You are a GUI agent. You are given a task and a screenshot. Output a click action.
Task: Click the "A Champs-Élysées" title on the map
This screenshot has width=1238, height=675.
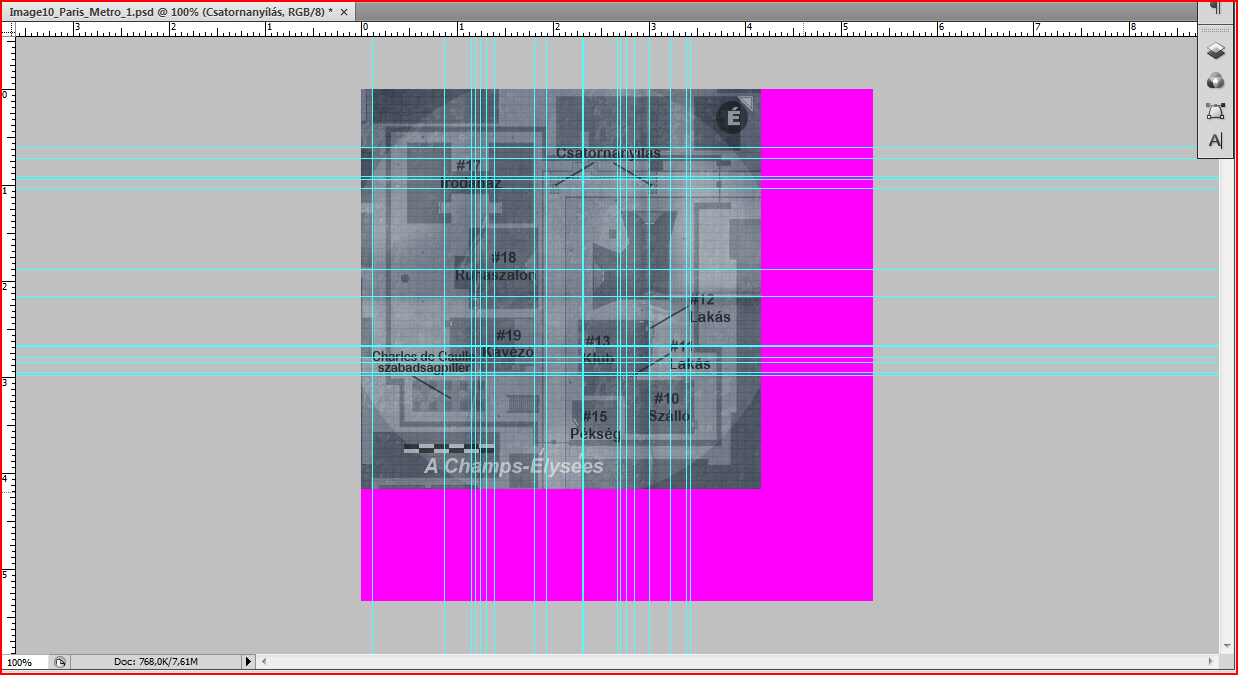point(513,467)
